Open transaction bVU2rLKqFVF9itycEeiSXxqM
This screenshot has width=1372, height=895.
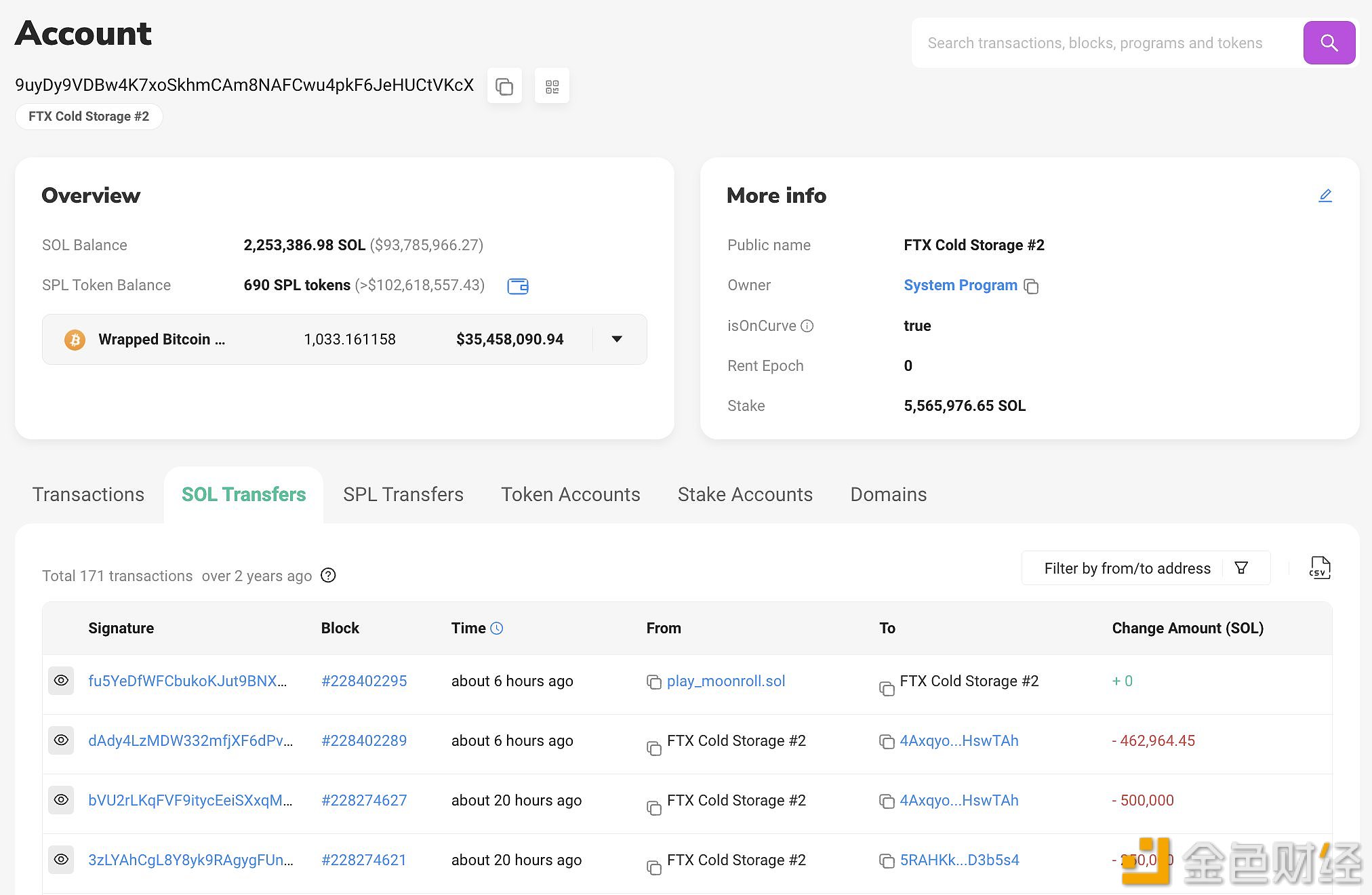point(190,800)
